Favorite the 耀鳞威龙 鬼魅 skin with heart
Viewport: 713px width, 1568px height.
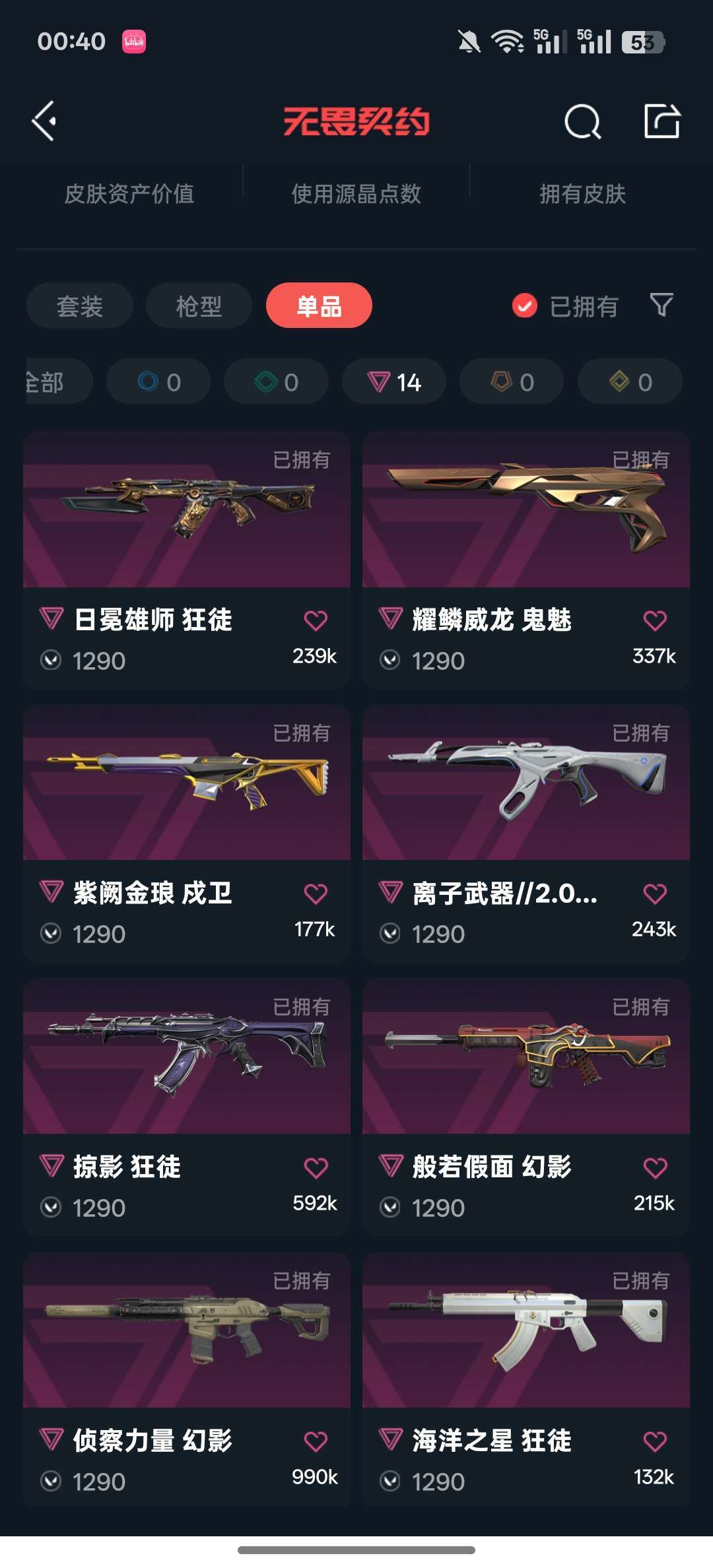[x=655, y=620]
